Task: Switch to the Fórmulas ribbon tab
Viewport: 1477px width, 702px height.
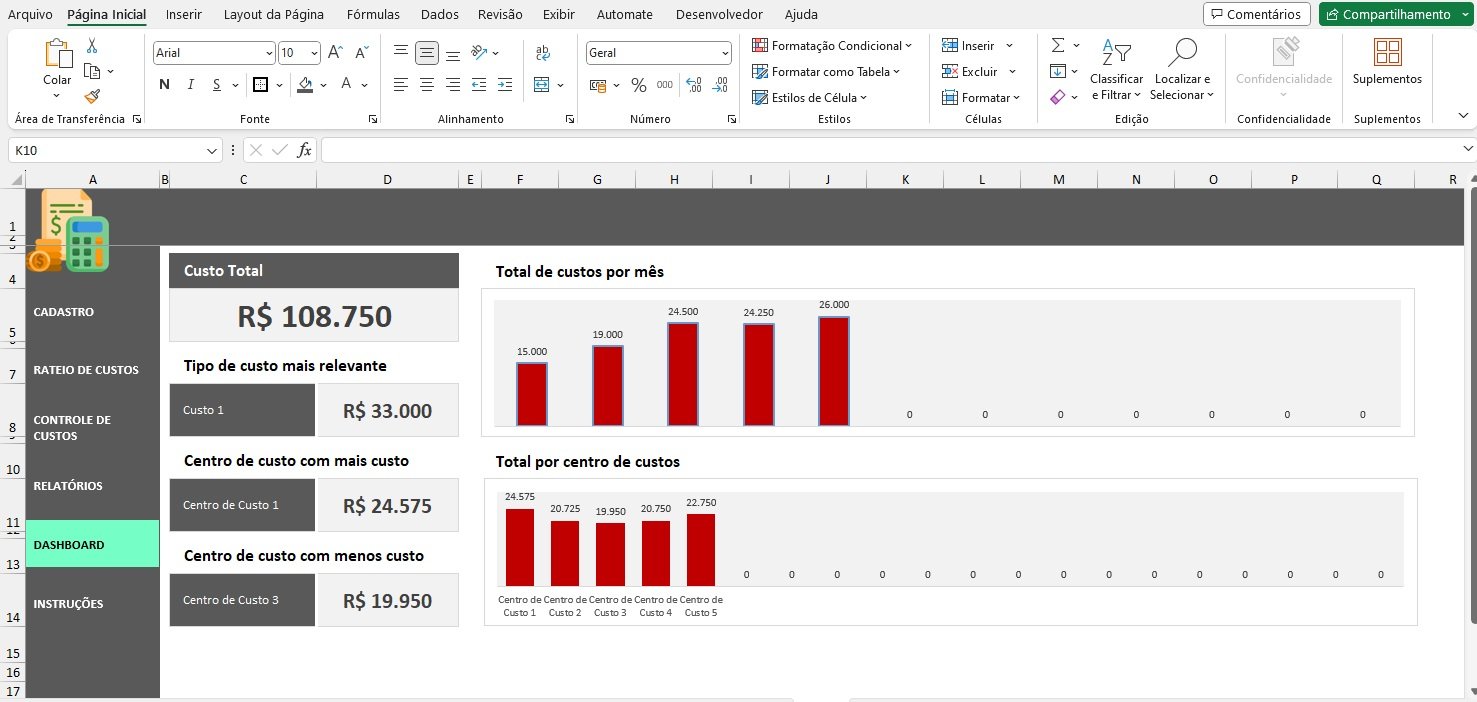Action: pyautogui.click(x=373, y=15)
